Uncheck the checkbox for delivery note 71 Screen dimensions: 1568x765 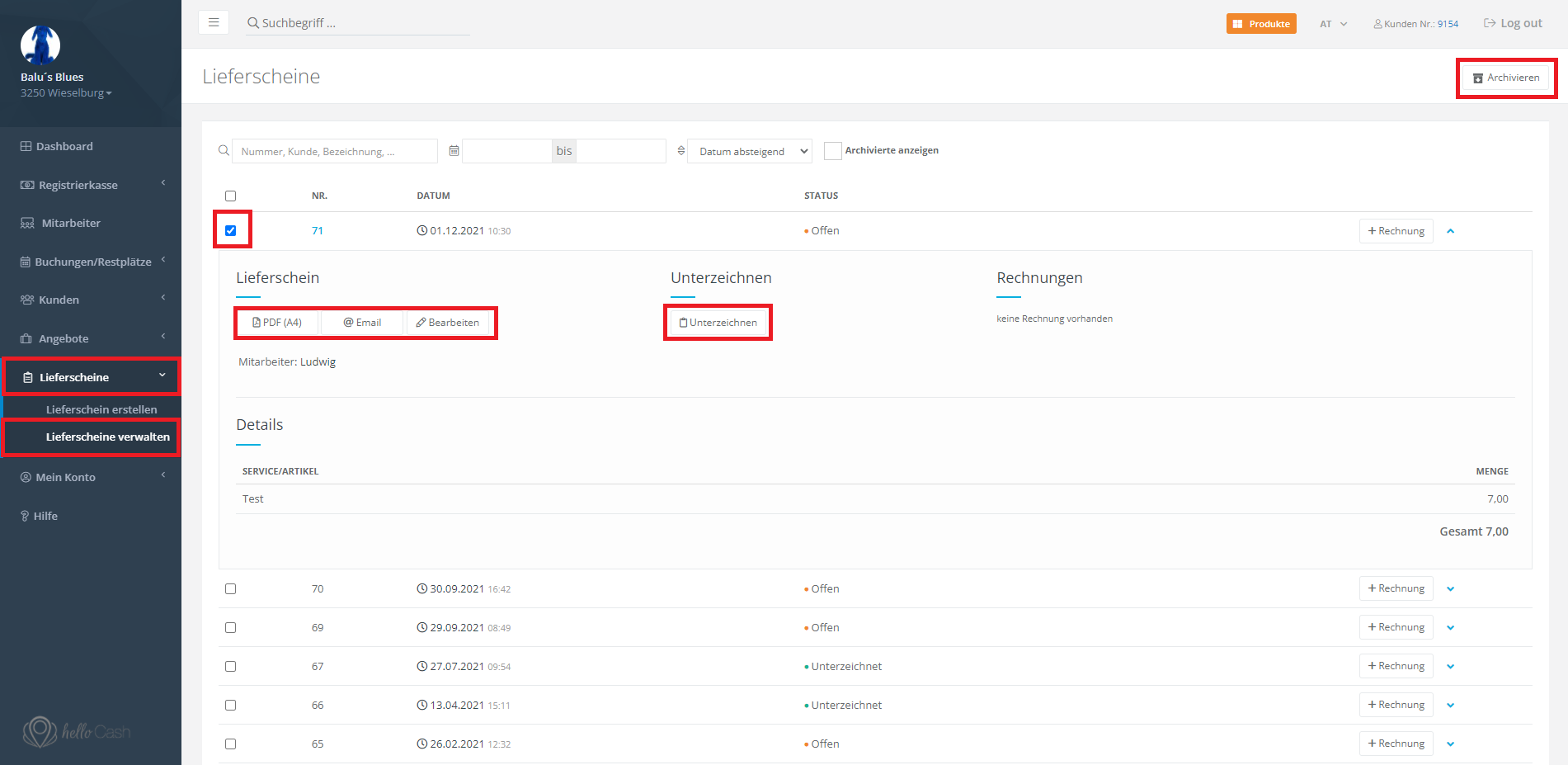231,231
